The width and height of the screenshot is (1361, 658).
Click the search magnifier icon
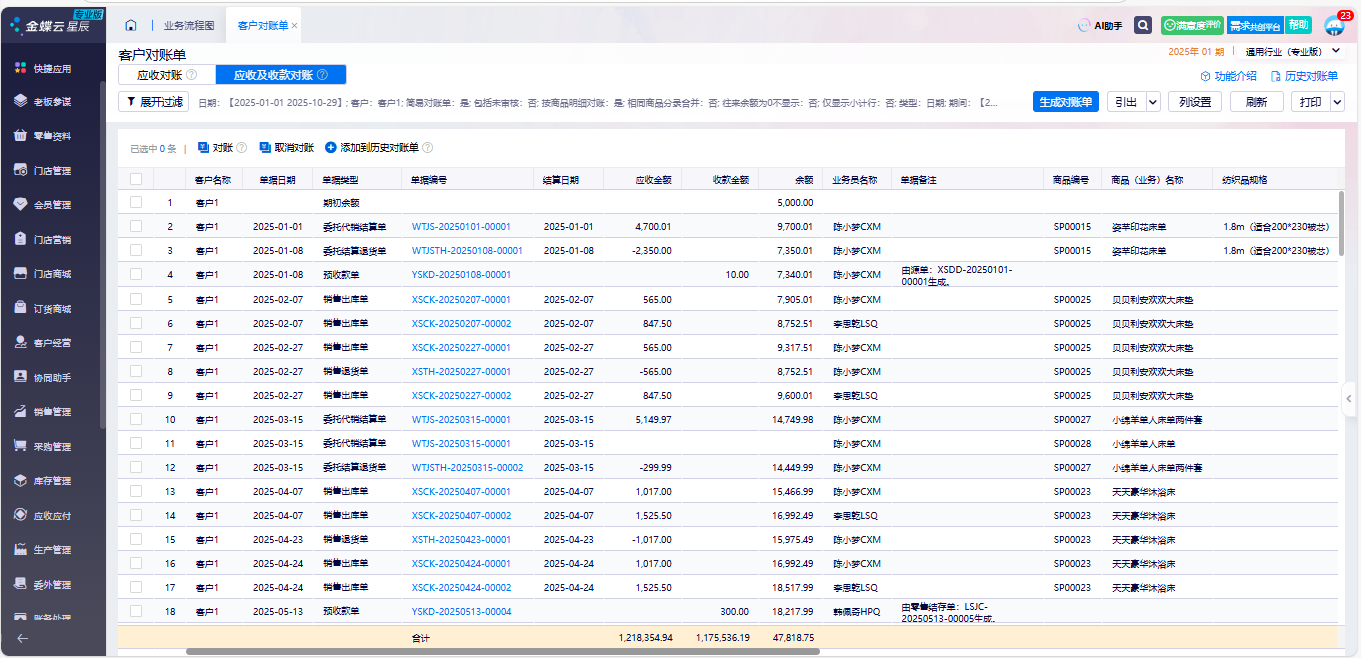click(1143, 26)
